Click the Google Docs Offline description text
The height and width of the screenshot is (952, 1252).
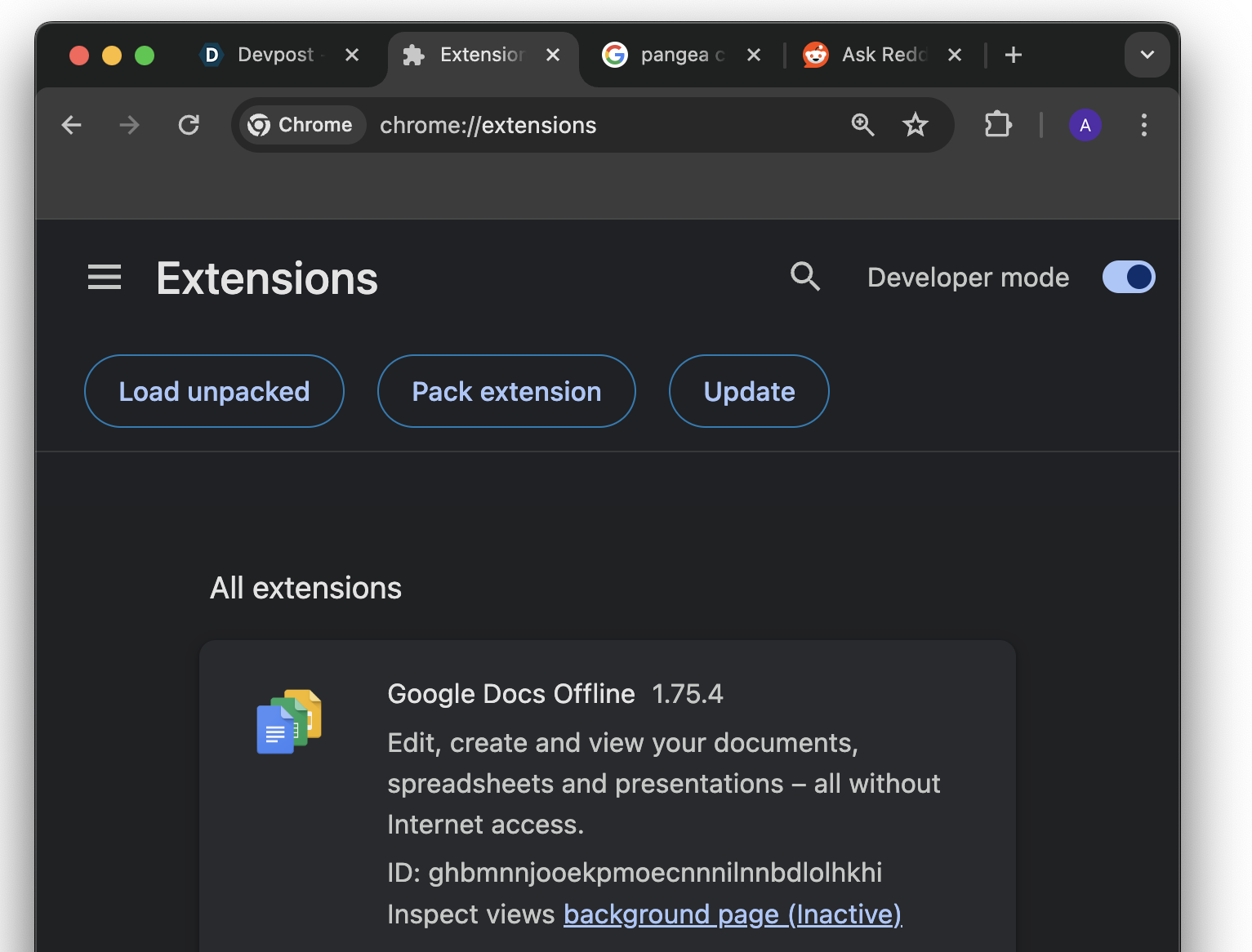pyautogui.click(x=664, y=784)
